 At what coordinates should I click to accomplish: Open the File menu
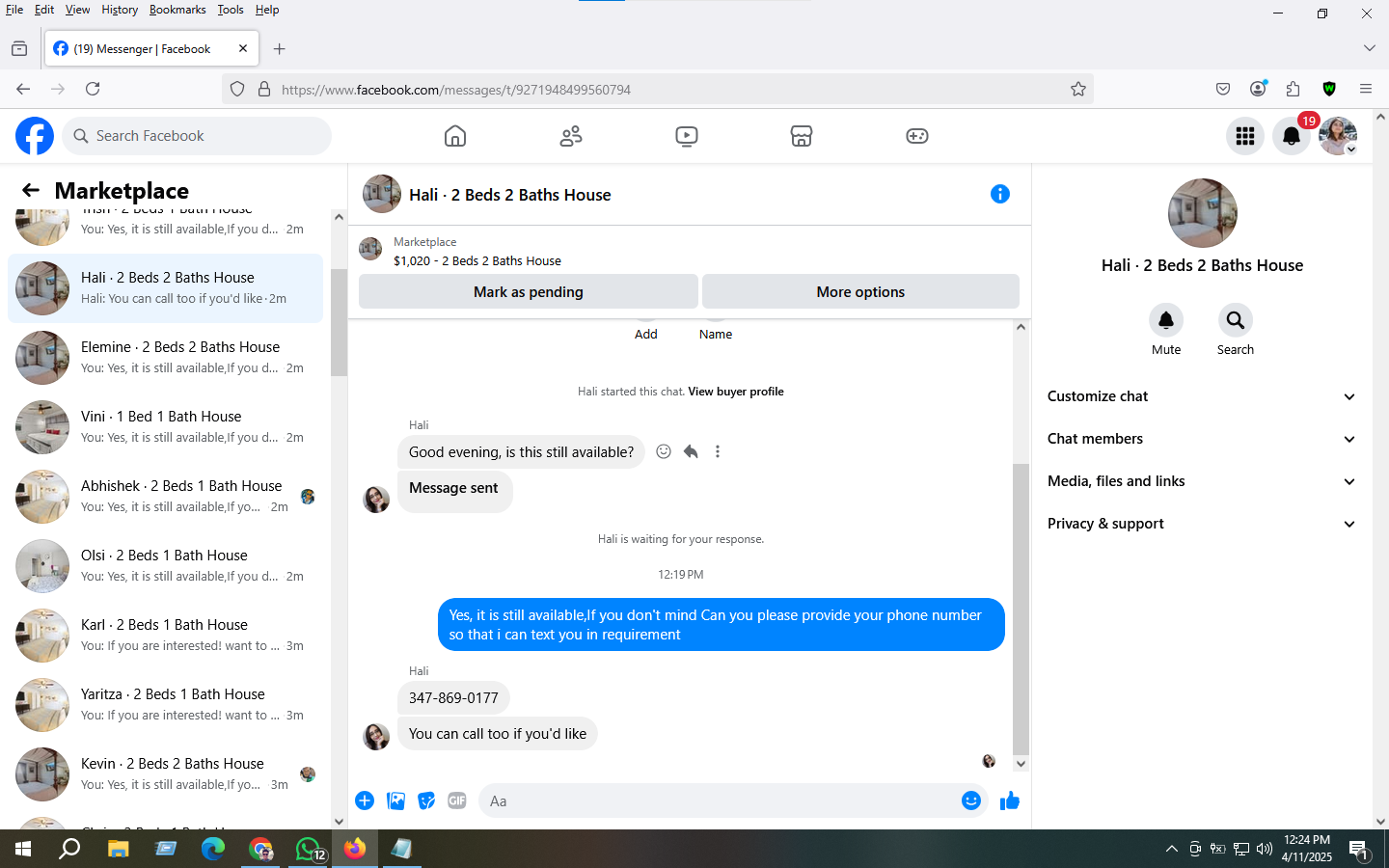pyautogui.click(x=14, y=10)
